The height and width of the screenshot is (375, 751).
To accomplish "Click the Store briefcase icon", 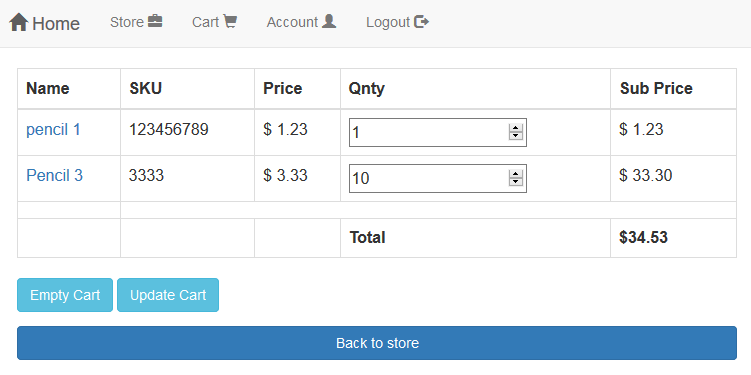I will (155, 21).
